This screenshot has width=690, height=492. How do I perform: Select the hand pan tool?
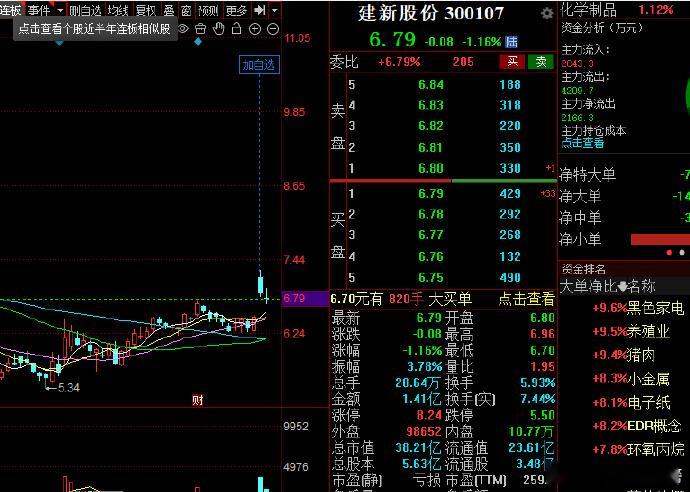click(219, 29)
